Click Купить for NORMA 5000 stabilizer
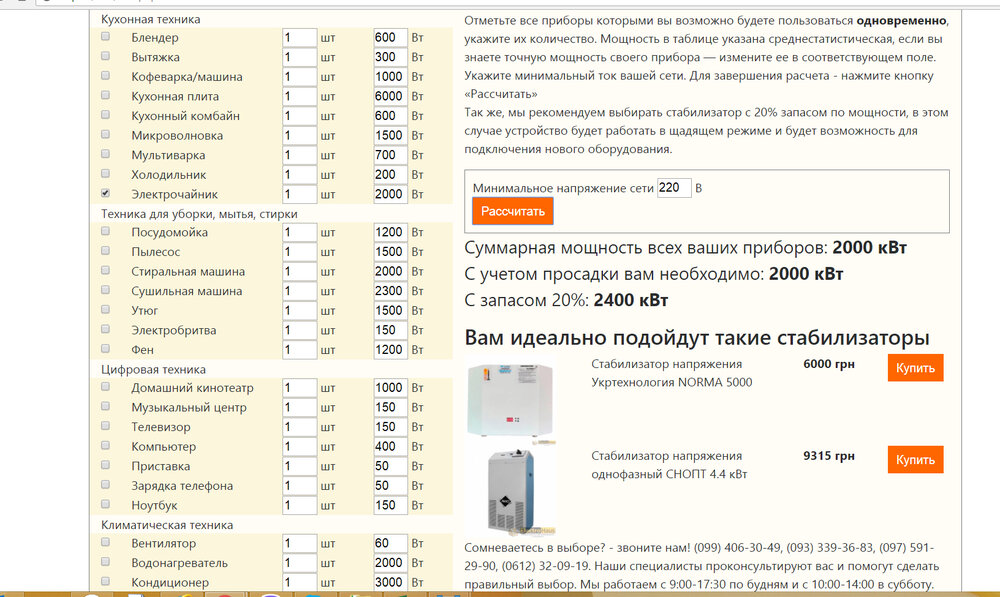The height and width of the screenshot is (597, 1000). pos(915,368)
